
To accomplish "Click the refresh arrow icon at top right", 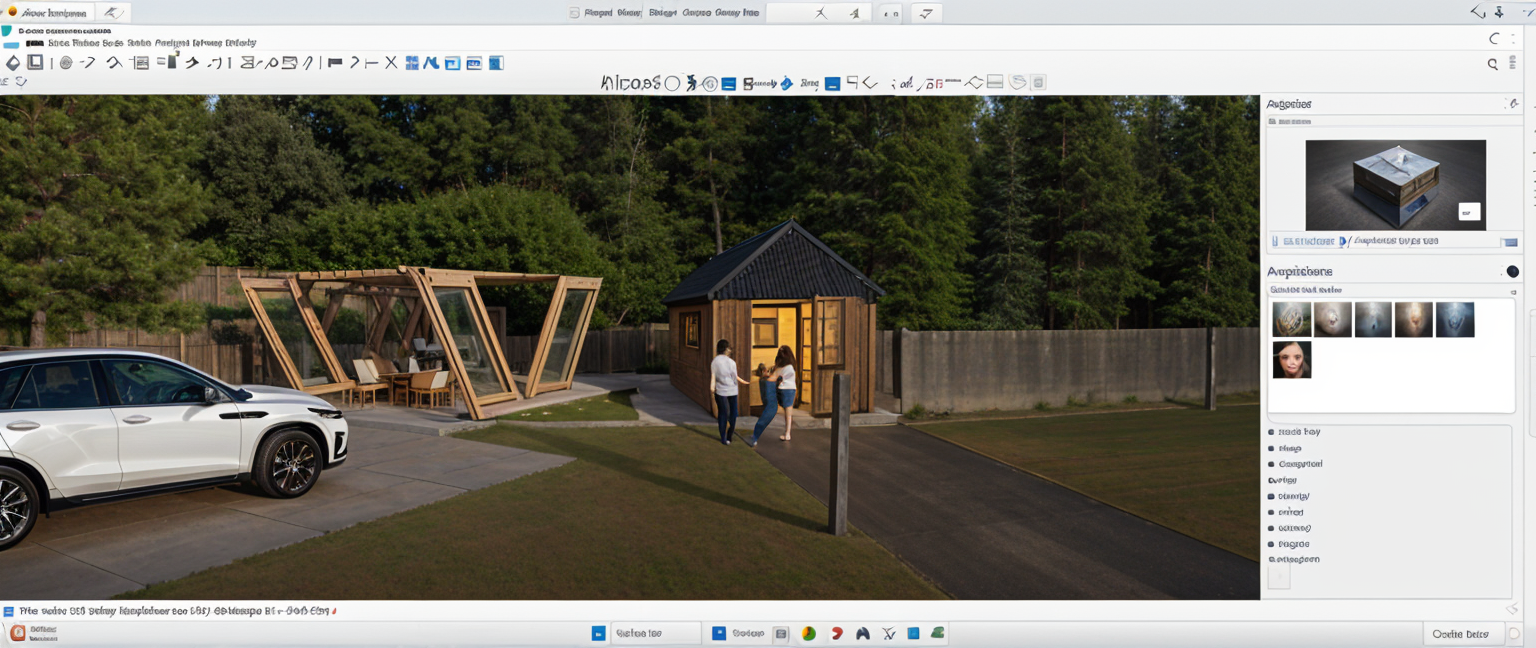I will tap(1494, 39).
